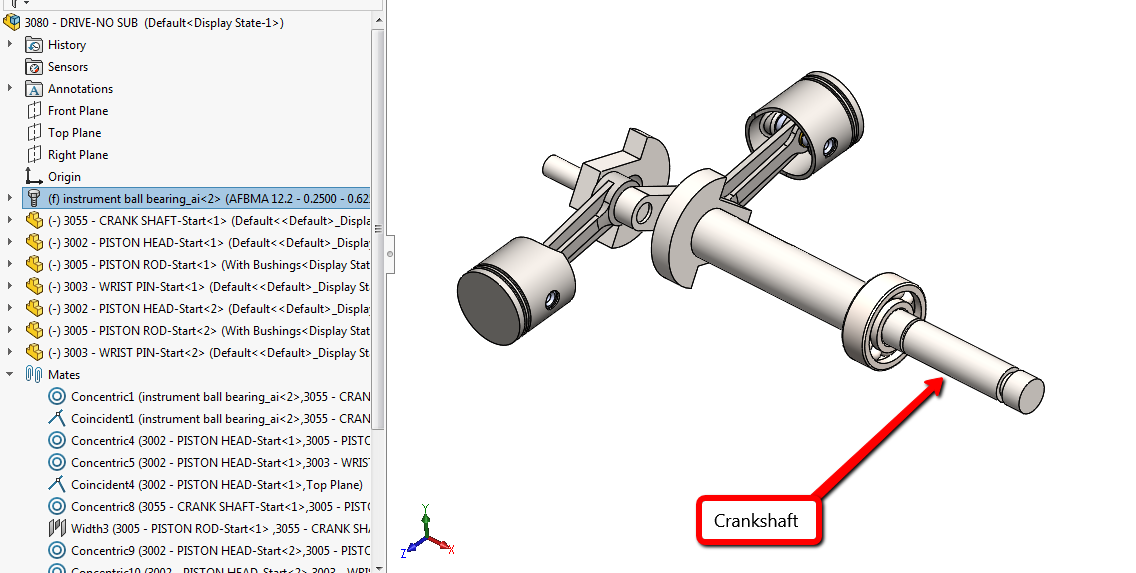Expand the 3002 - PISTON HEAD-Start<2> component

coord(9,308)
